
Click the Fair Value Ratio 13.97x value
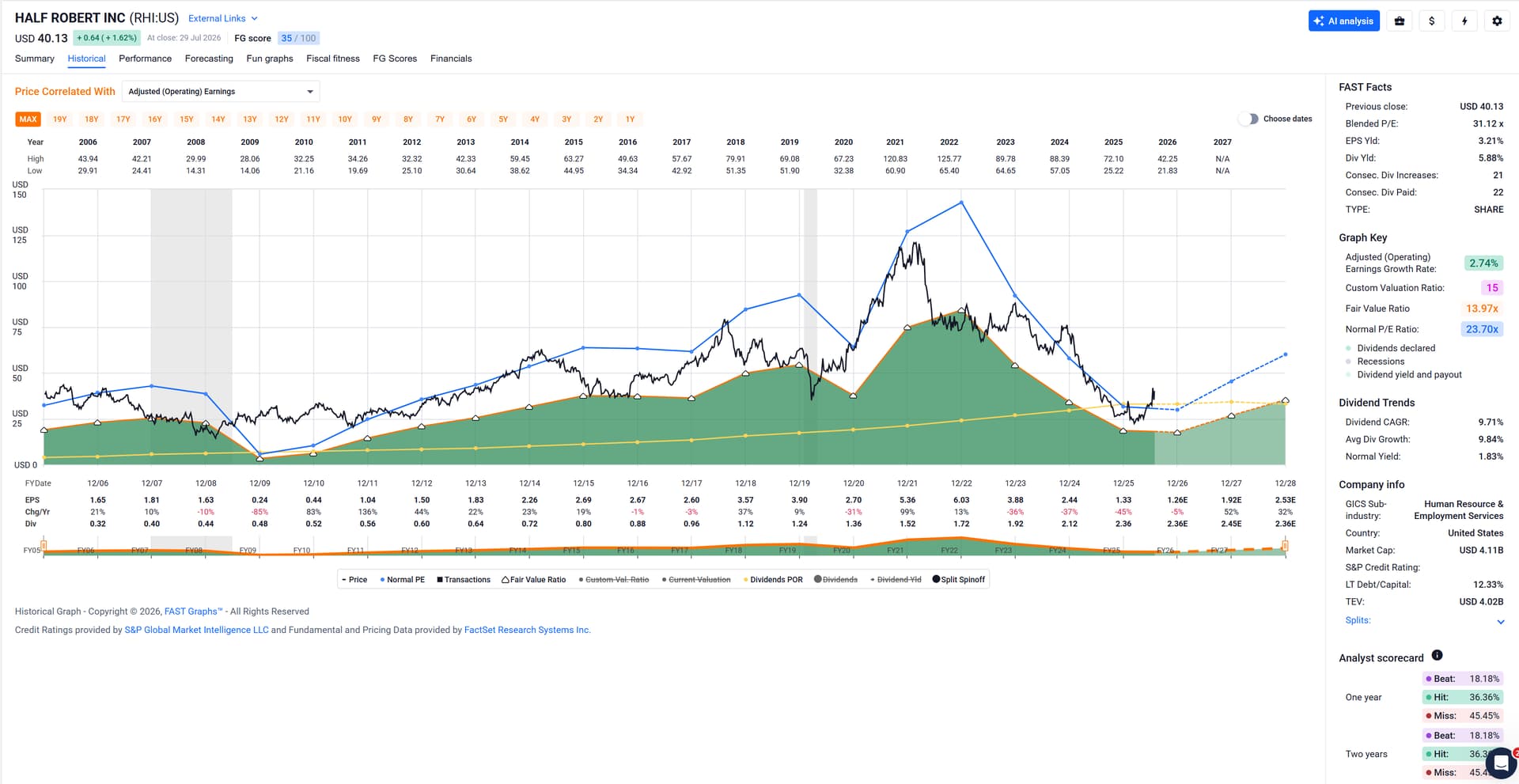(x=1482, y=309)
